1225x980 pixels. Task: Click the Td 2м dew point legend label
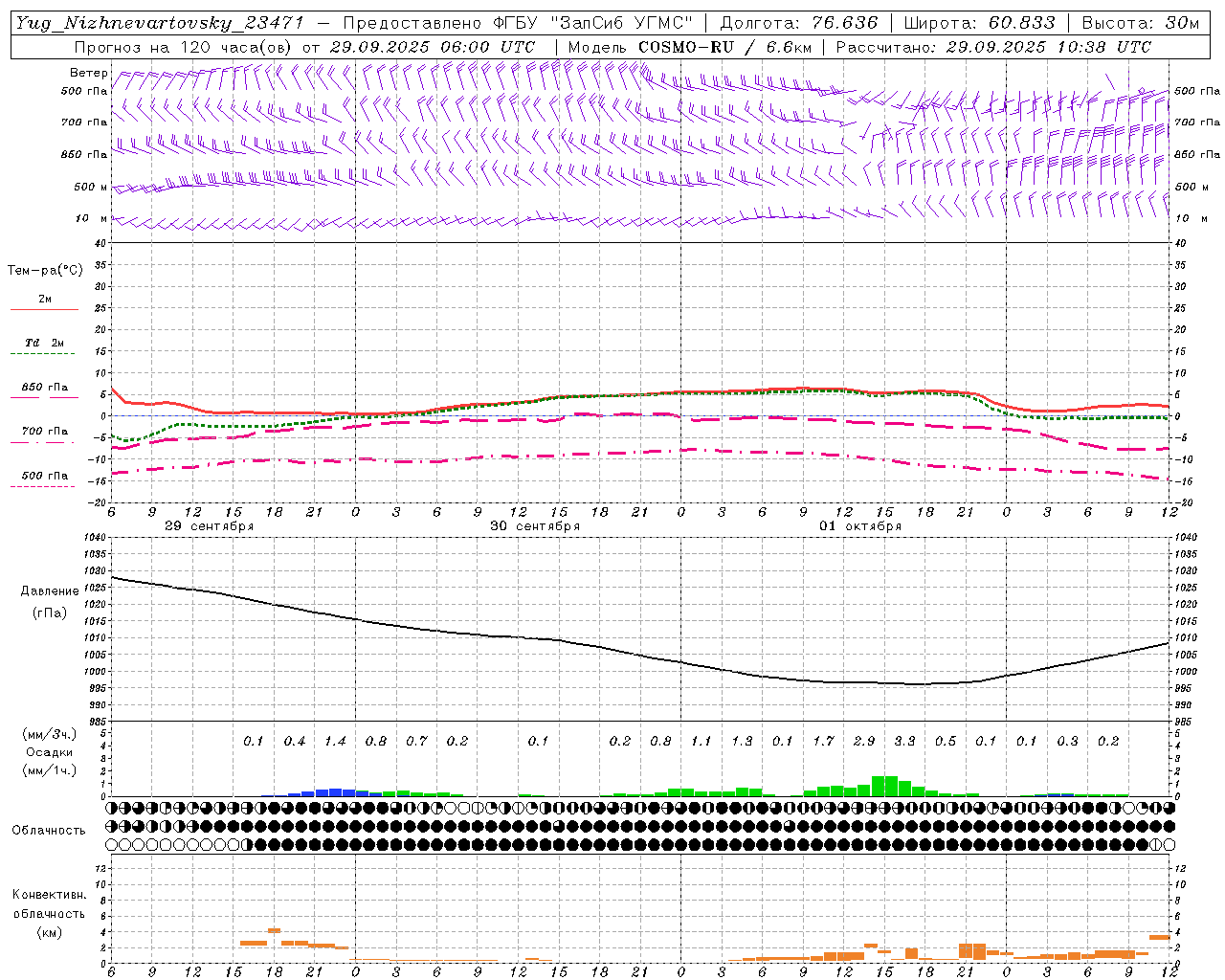[x=44, y=343]
